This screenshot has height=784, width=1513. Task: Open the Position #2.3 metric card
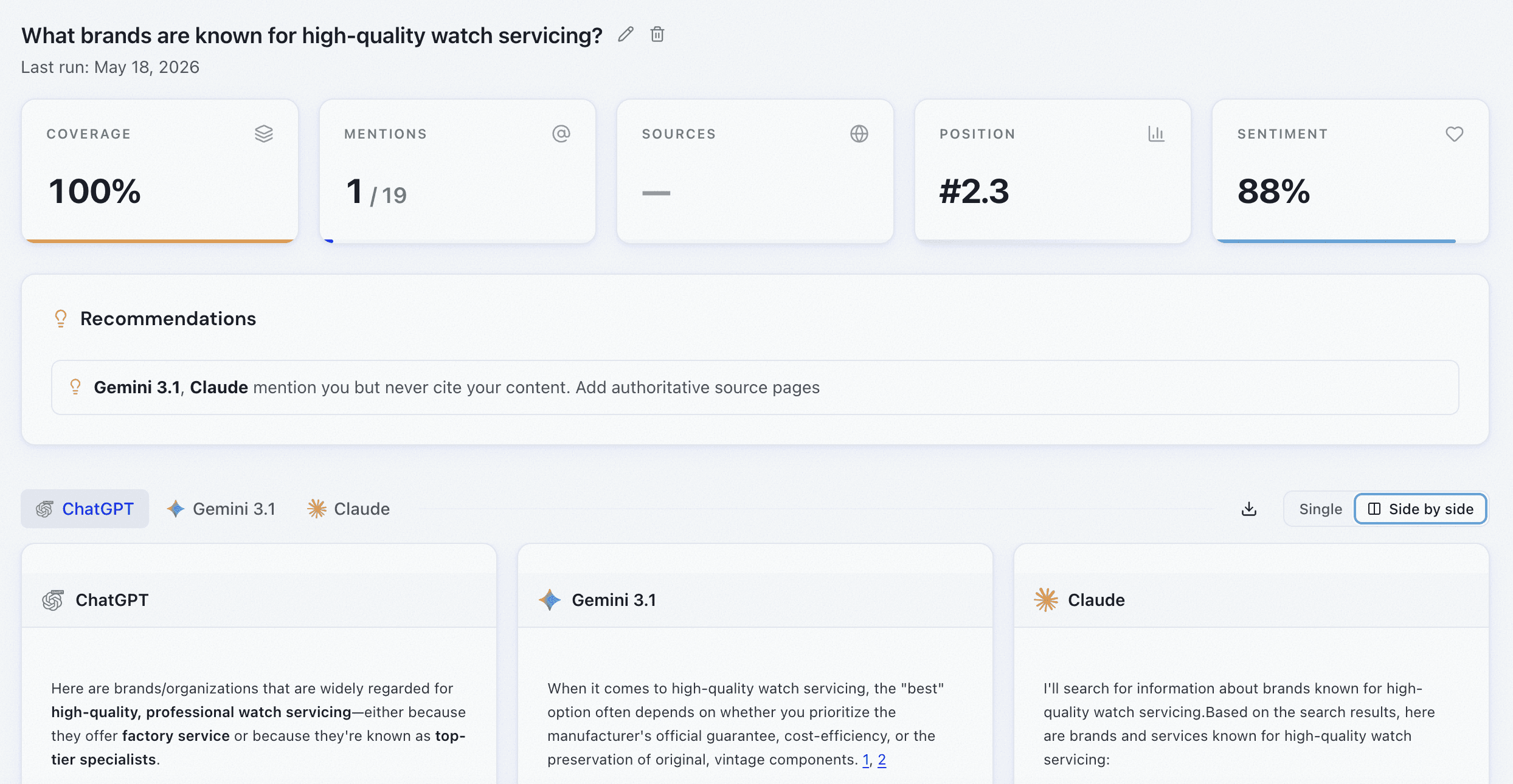(1053, 171)
